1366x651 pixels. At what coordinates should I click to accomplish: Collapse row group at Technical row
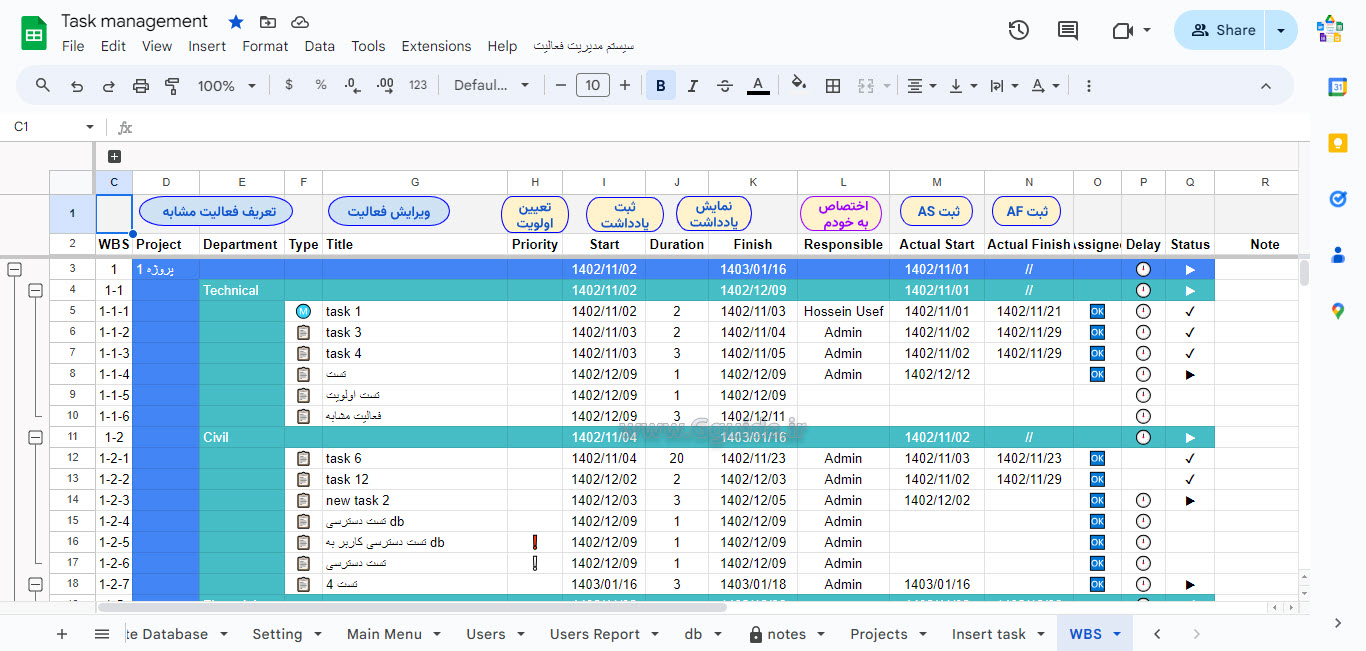tap(36, 290)
